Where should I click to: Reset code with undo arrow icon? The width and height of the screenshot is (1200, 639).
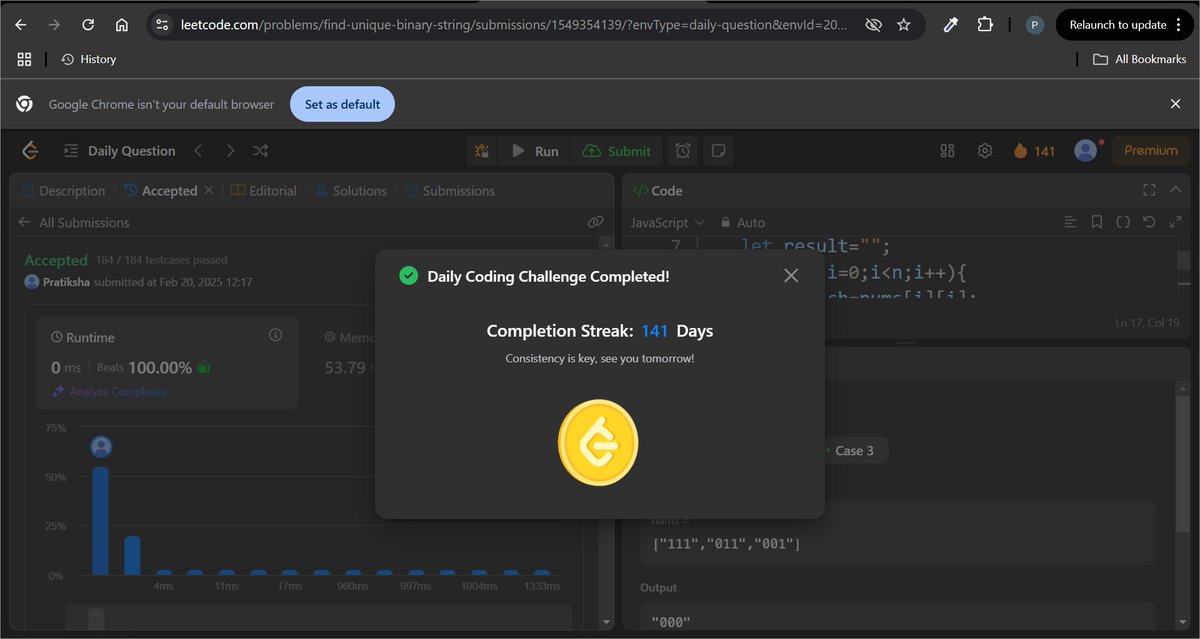1148,222
